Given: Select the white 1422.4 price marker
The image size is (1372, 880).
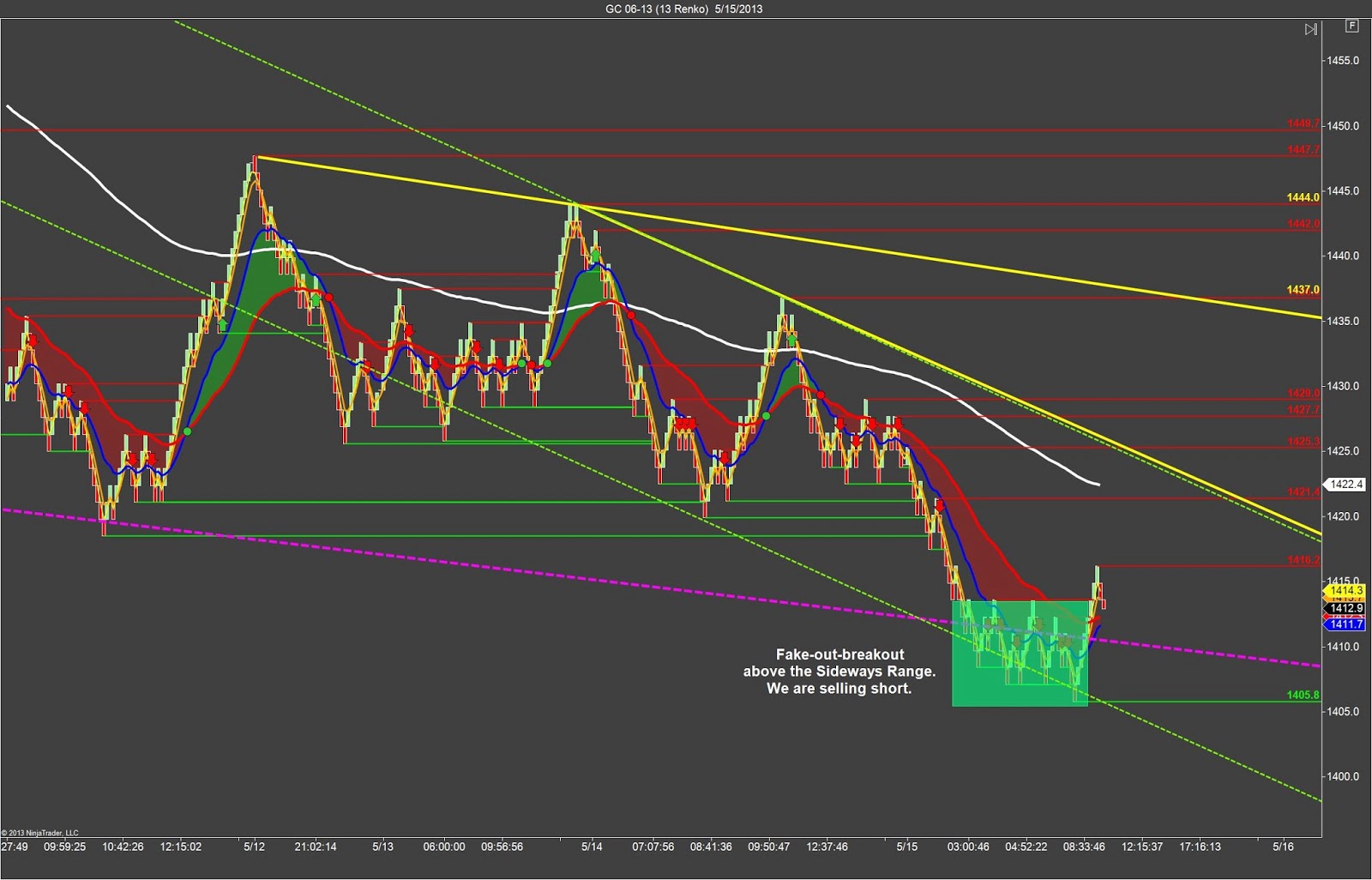Looking at the screenshot, I should pyautogui.click(x=1345, y=485).
